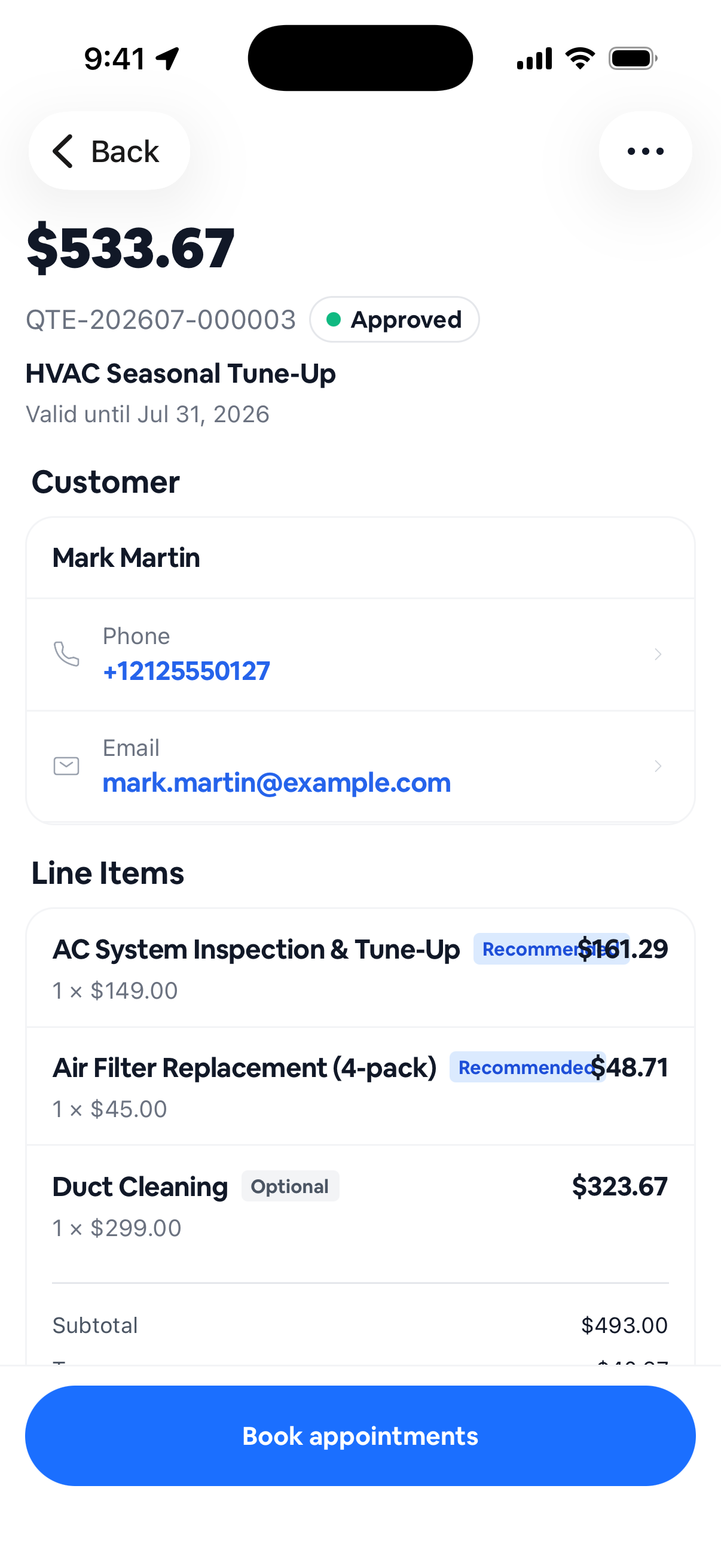Email mark.martin@example.com

pyautogui.click(x=277, y=783)
